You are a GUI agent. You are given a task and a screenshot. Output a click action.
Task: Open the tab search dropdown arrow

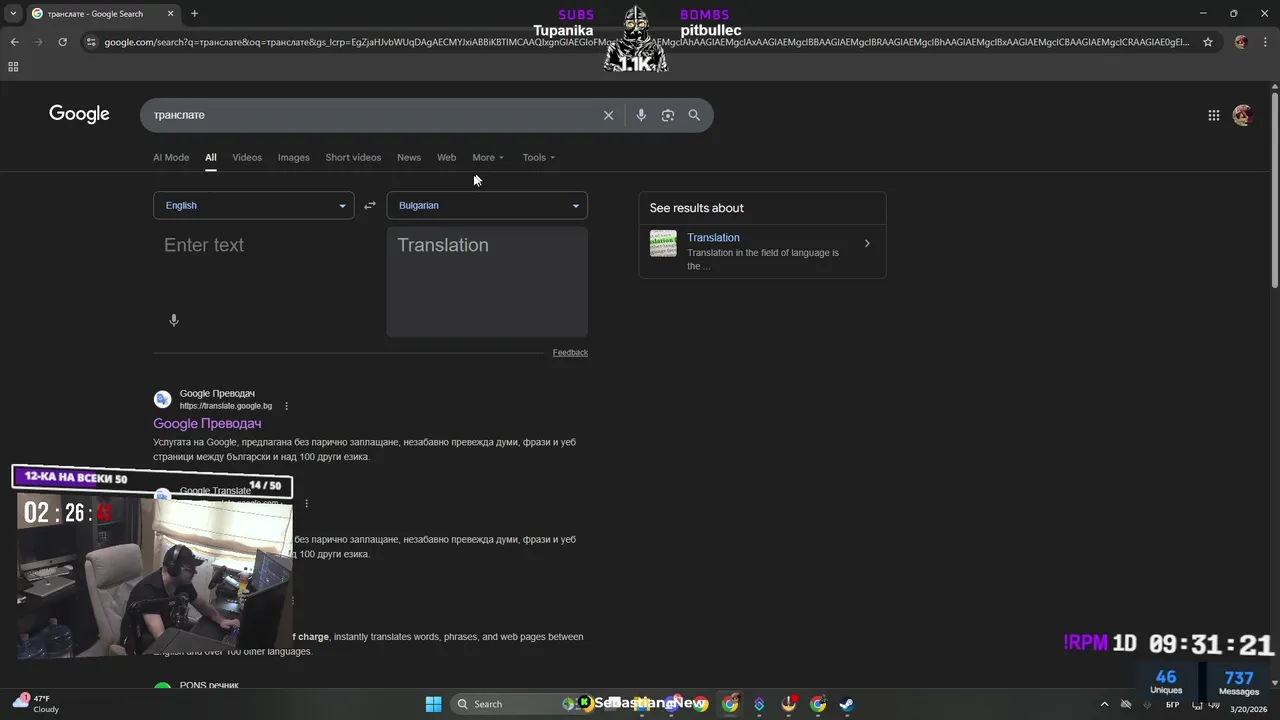point(13,14)
